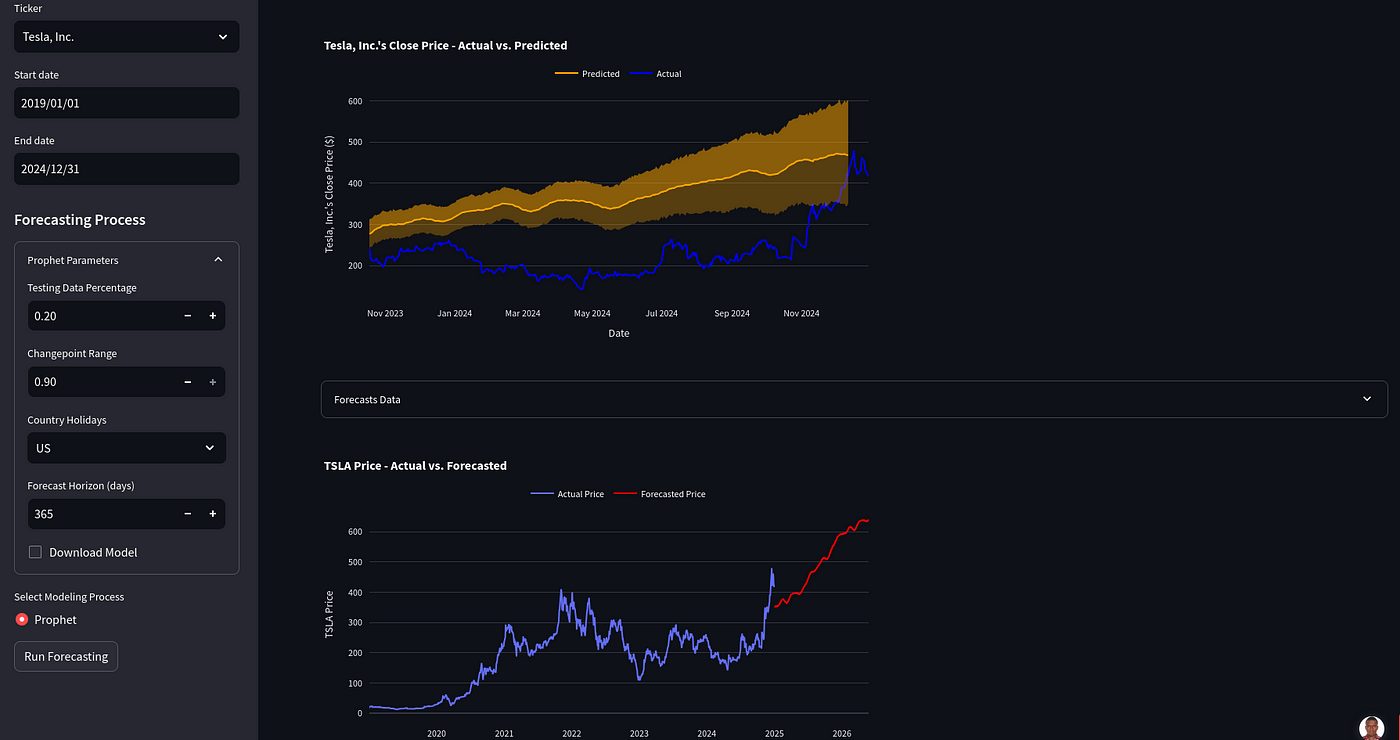Click the 2026 axis label in lower chart
The width and height of the screenshot is (1400, 740).
coord(842,733)
